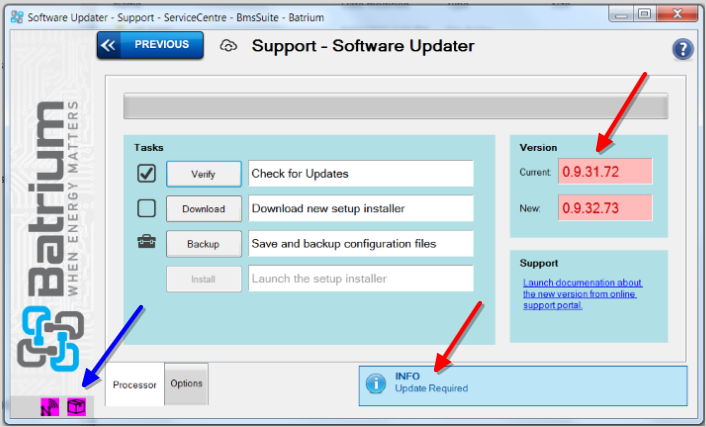Click 'Save and backup configuration files' field
The height and width of the screenshot is (427, 706).
click(361, 244)
